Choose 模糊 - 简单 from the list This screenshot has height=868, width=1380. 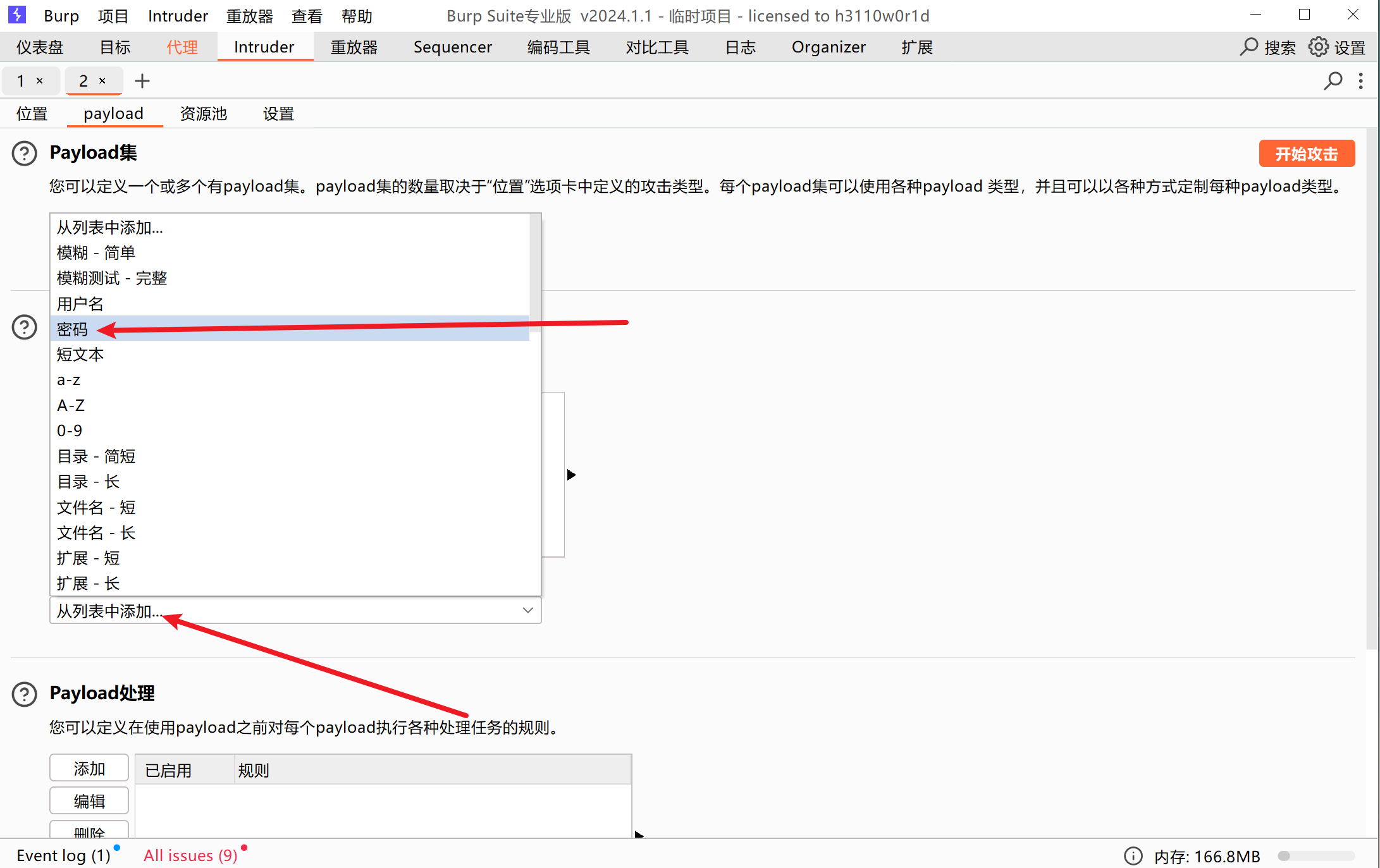click(290, 253)
